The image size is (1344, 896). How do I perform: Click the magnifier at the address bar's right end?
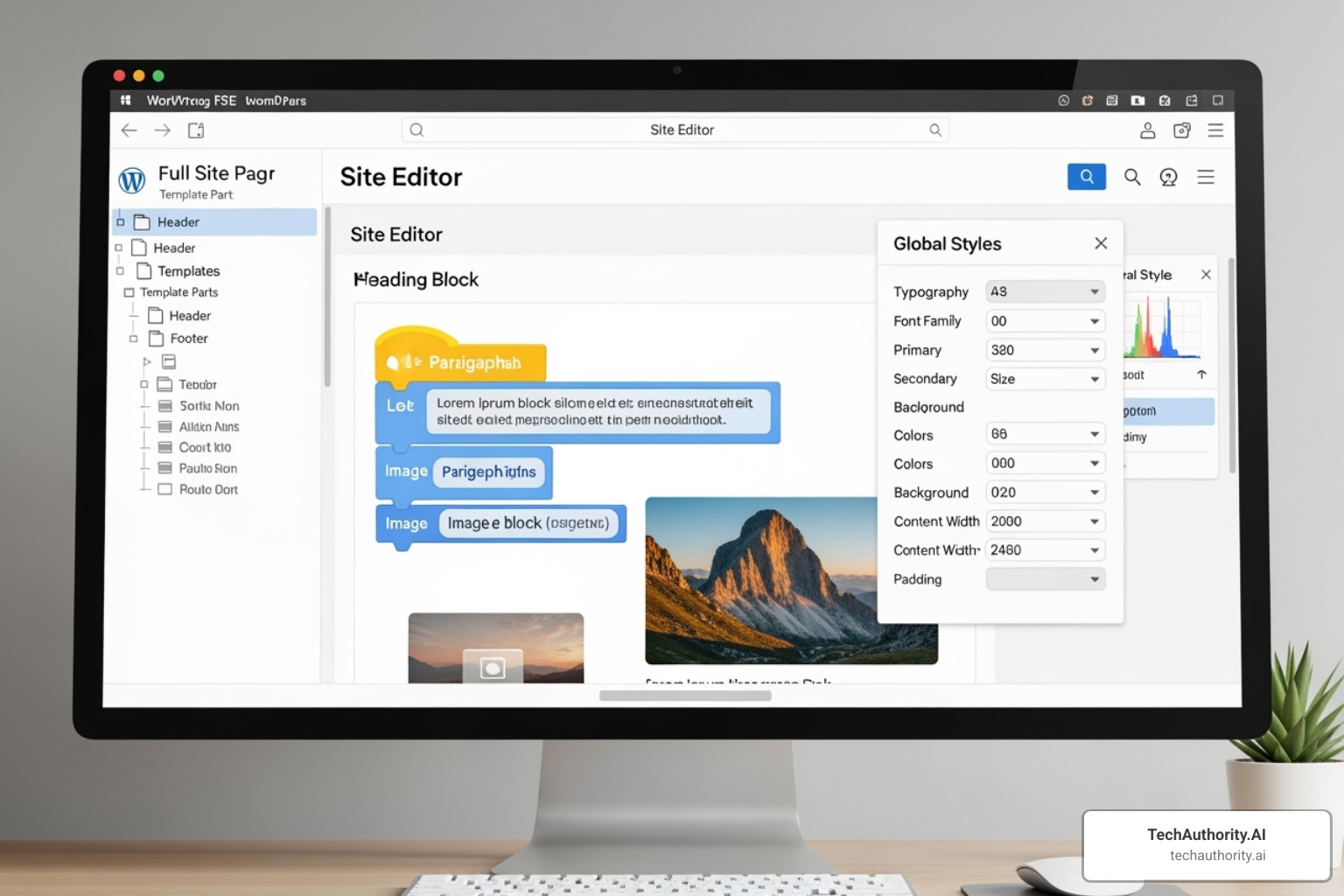[935, 130]
